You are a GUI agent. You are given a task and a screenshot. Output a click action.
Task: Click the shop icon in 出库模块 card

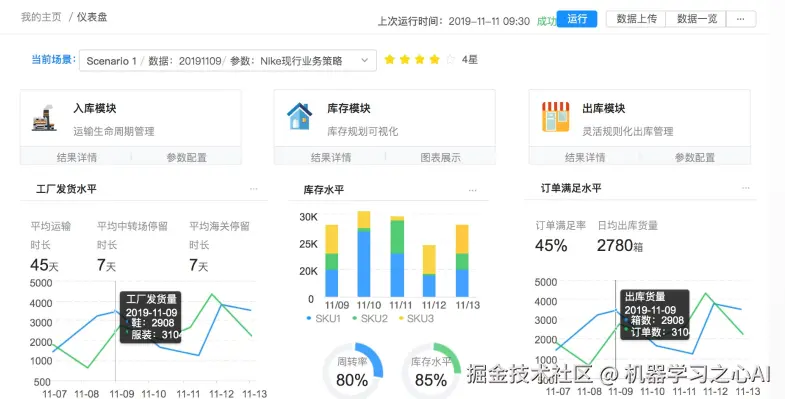556,117
